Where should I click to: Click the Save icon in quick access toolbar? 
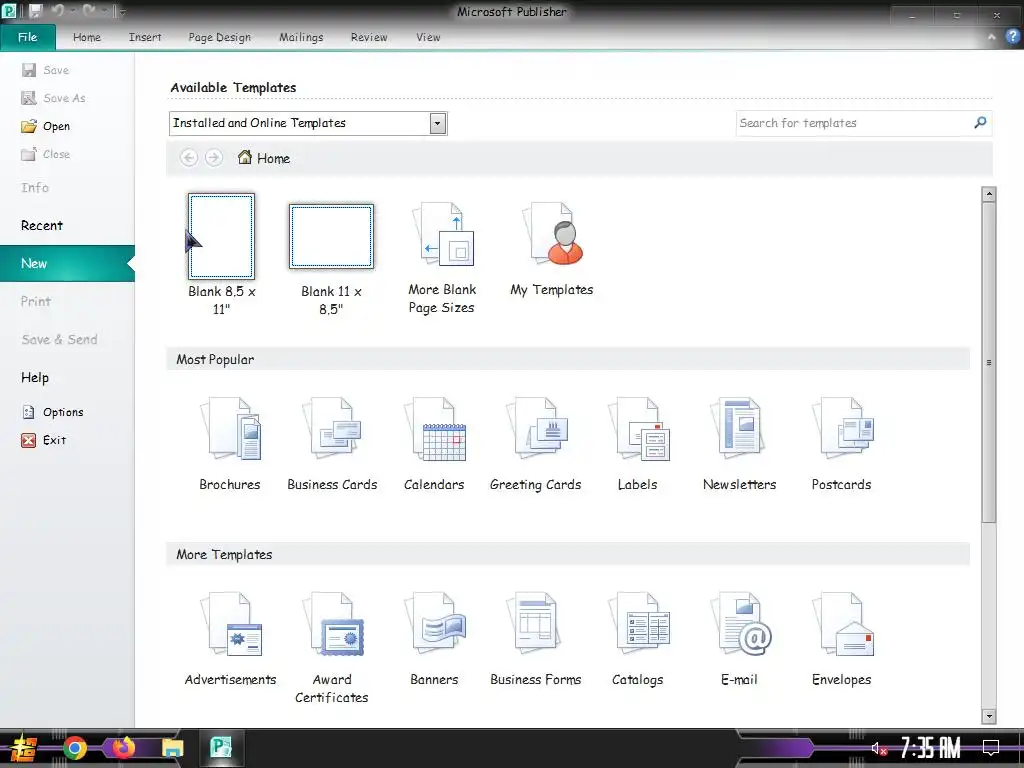pyautogui.click(x=35, y=11)
